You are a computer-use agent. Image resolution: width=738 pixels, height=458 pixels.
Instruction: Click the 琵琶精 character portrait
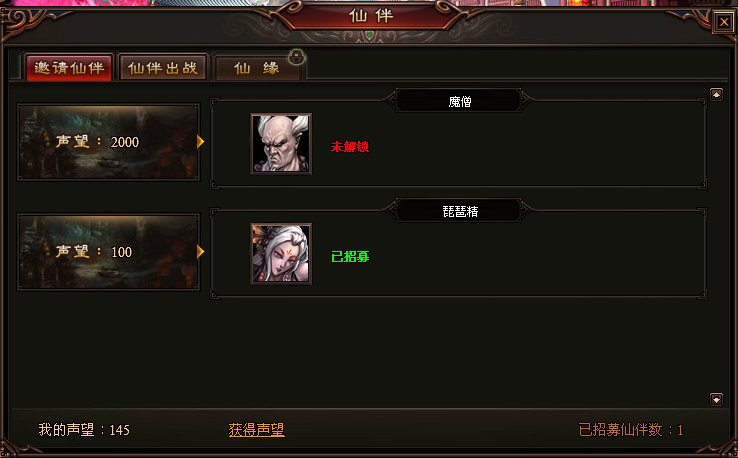(x=281, y=254)
